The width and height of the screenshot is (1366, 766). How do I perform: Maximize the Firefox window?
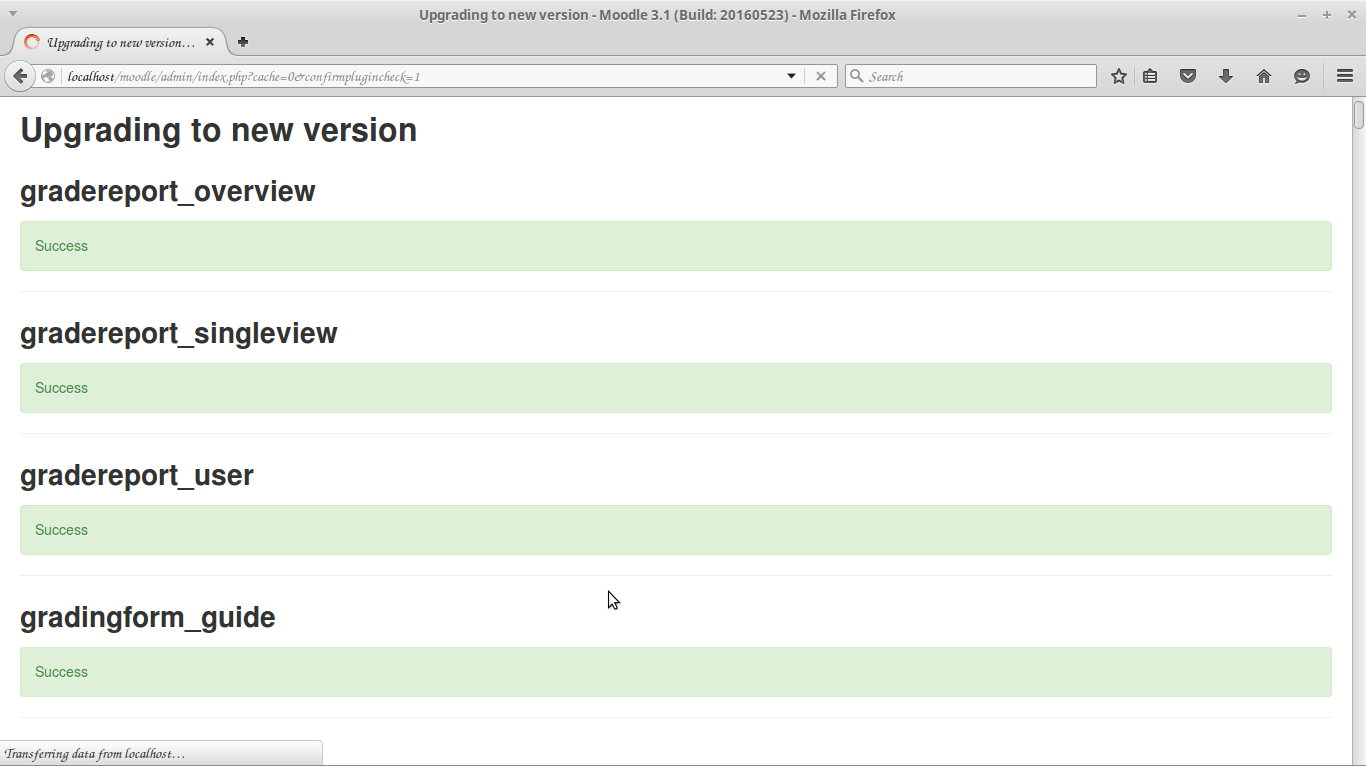point(1327,15)
